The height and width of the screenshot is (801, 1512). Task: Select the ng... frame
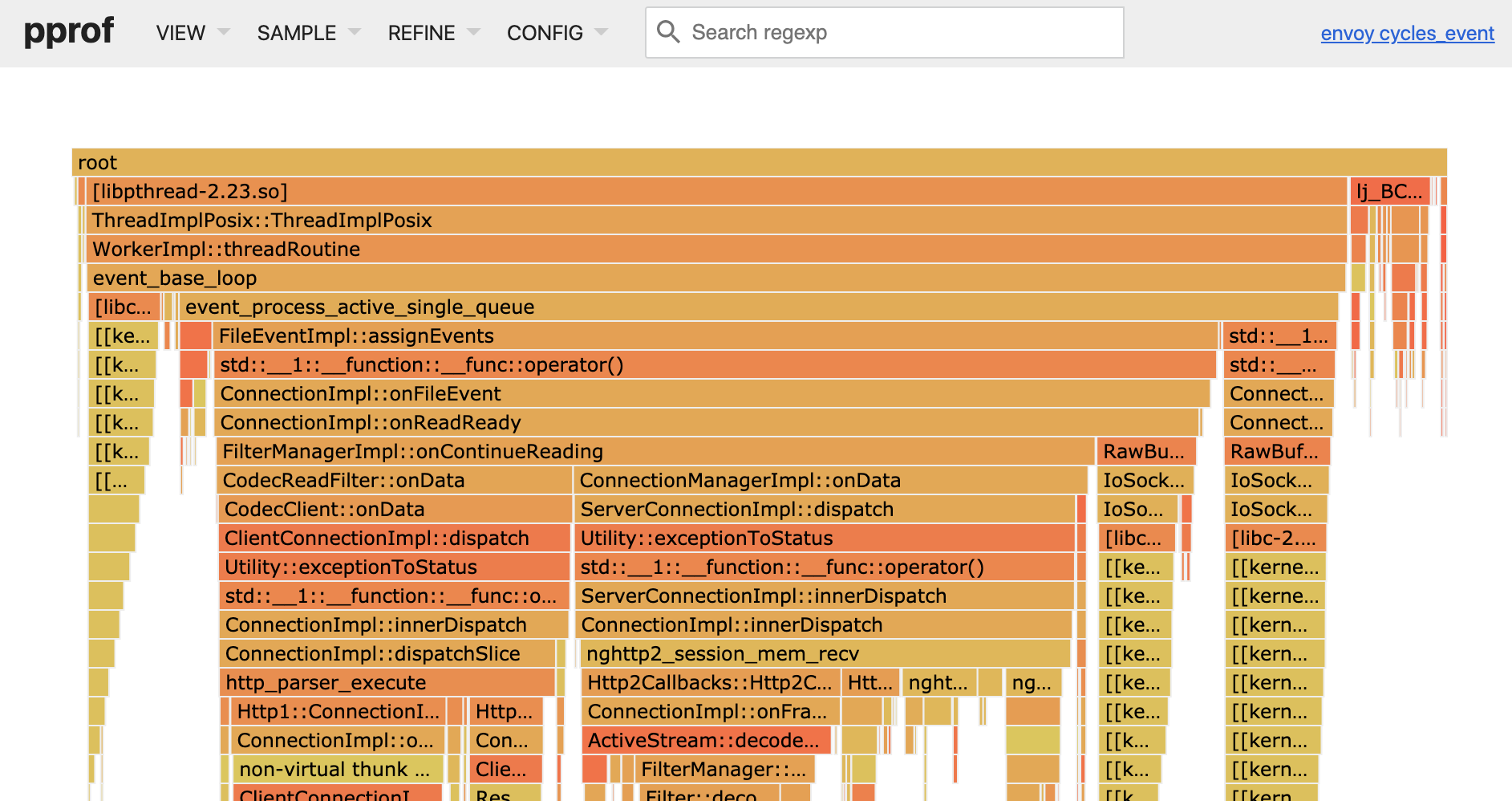point(1033,682)
